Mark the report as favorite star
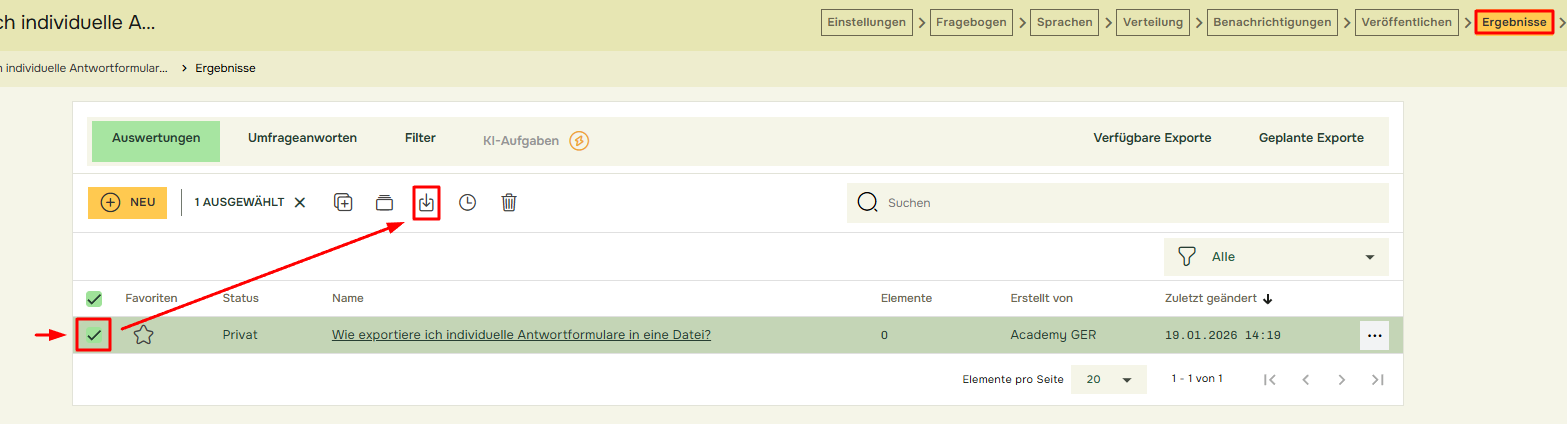The height and width of the screenshot is (424, 1567). (x=143, y=335)
